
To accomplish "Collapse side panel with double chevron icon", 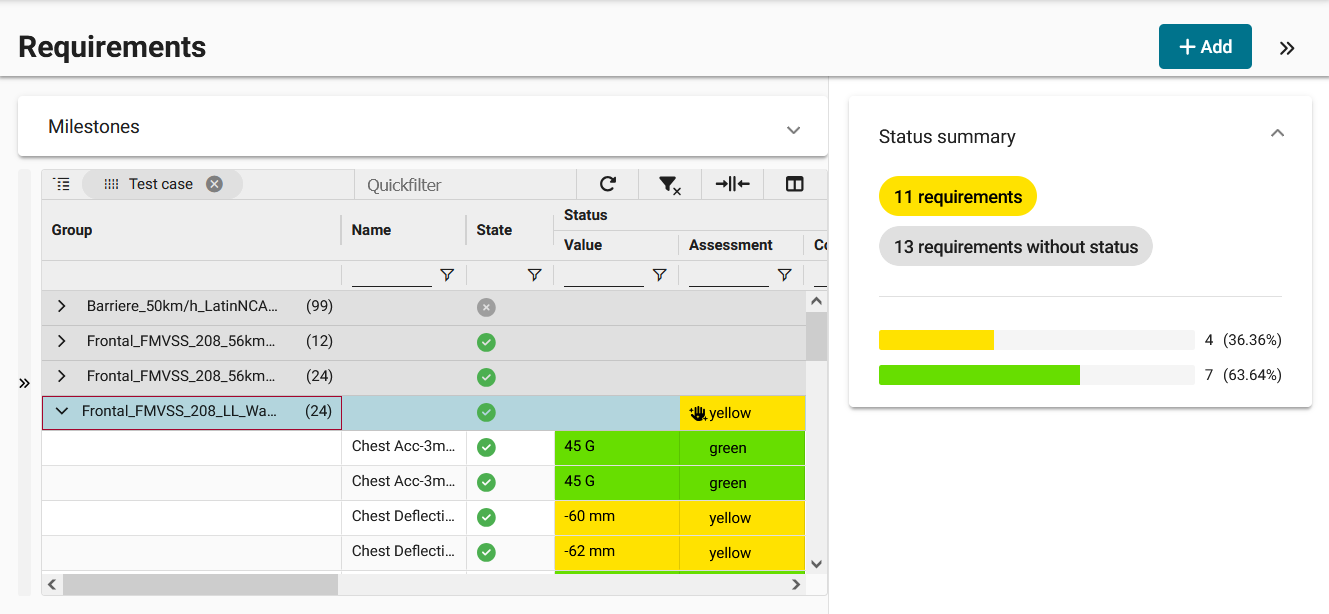I will click(x=1287, y=48).
